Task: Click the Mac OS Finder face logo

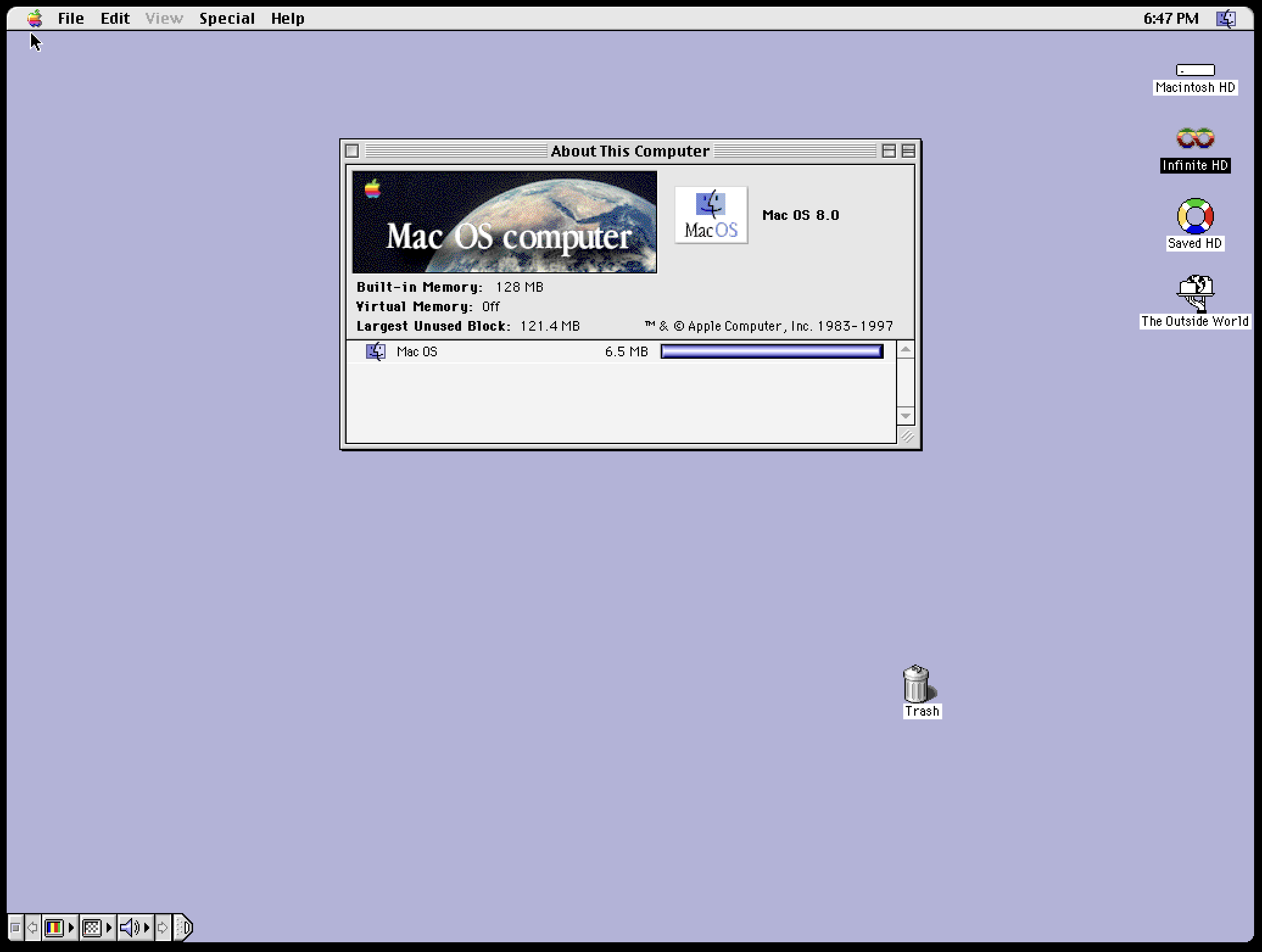Action: (x=711, y=215)
